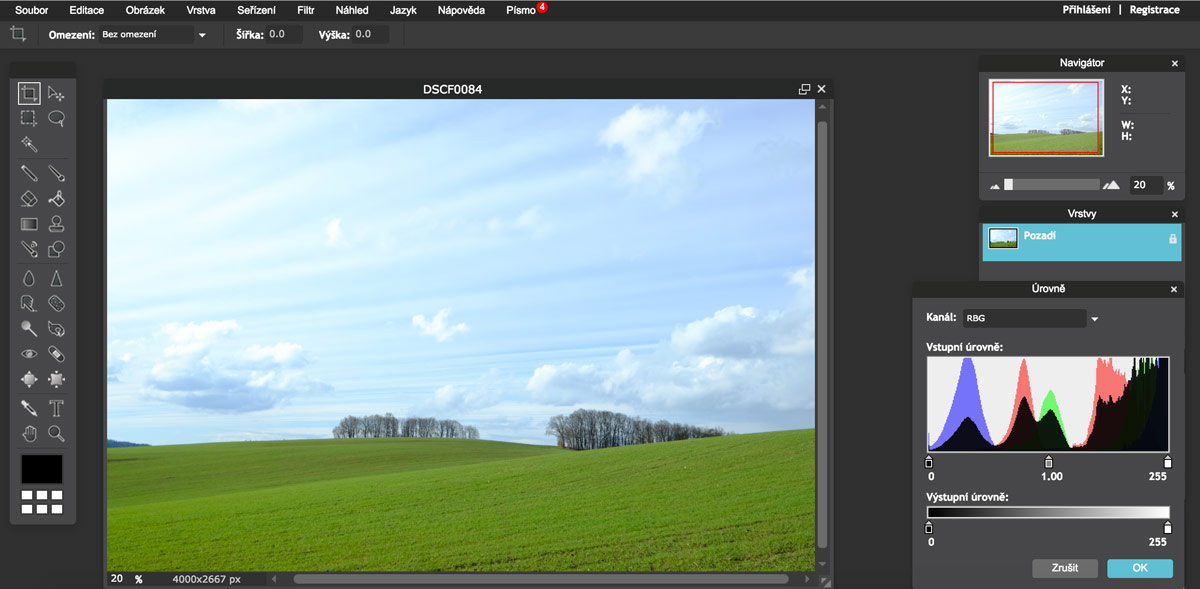Click the Navigátor zoom slider handle

pos(1009,185)
